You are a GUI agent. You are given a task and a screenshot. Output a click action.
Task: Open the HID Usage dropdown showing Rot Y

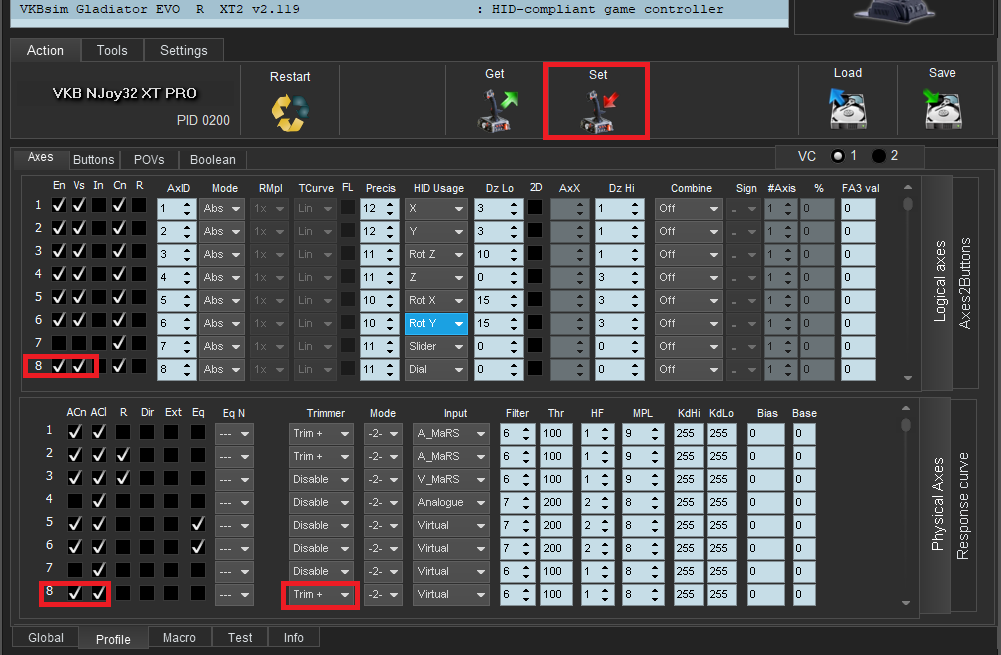pyautogui.click(x=436, y=323)
